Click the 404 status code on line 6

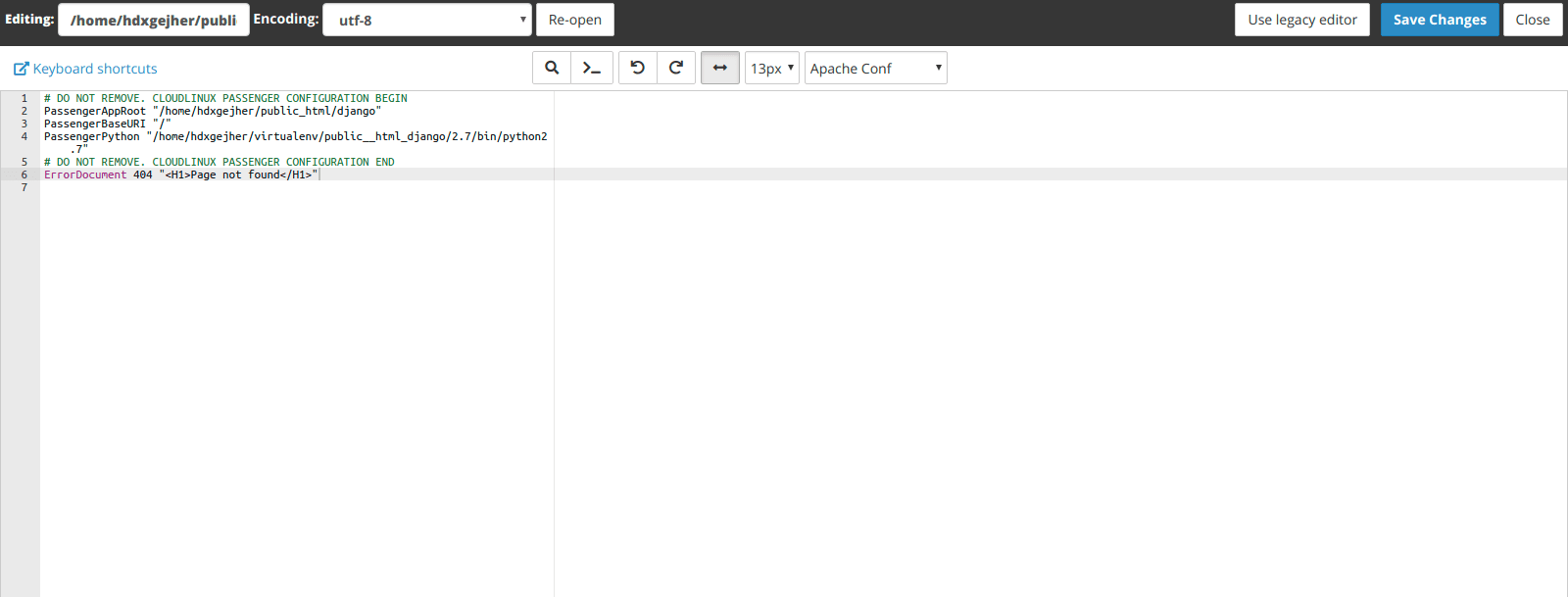click(143, 174)
